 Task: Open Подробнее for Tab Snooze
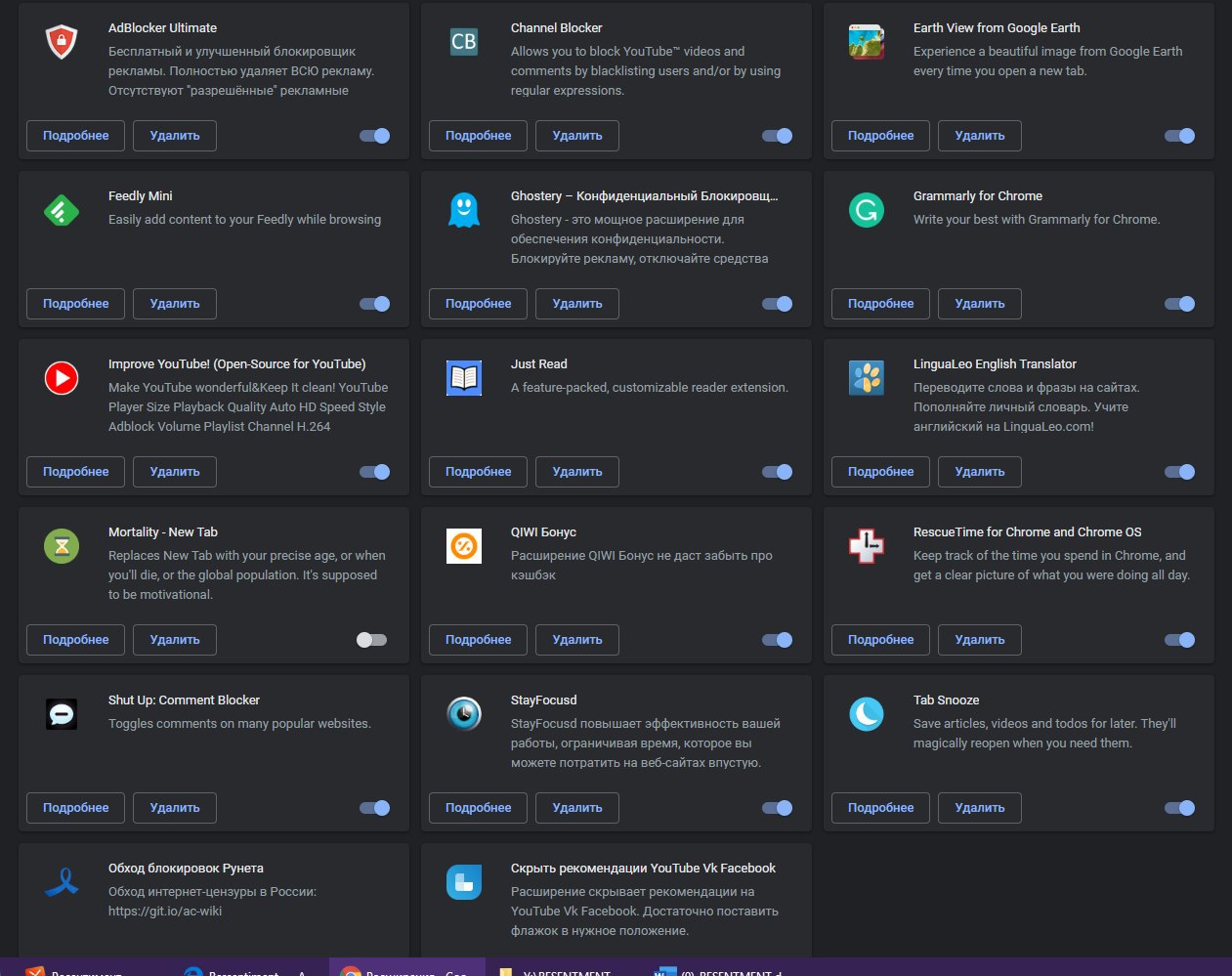tap(881, 808)
